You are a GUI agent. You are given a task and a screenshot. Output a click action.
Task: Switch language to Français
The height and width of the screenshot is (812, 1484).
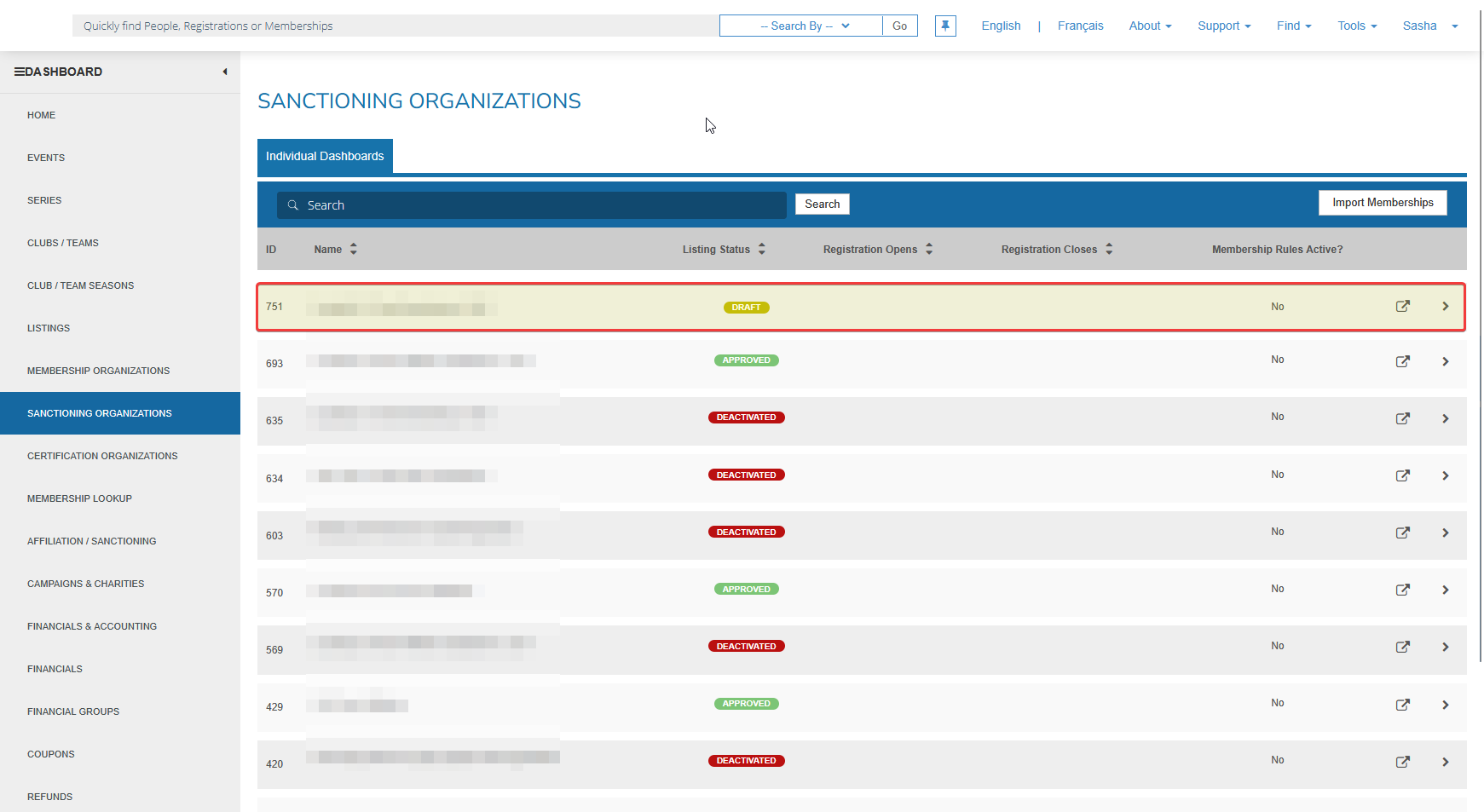tap(1080, 26)
